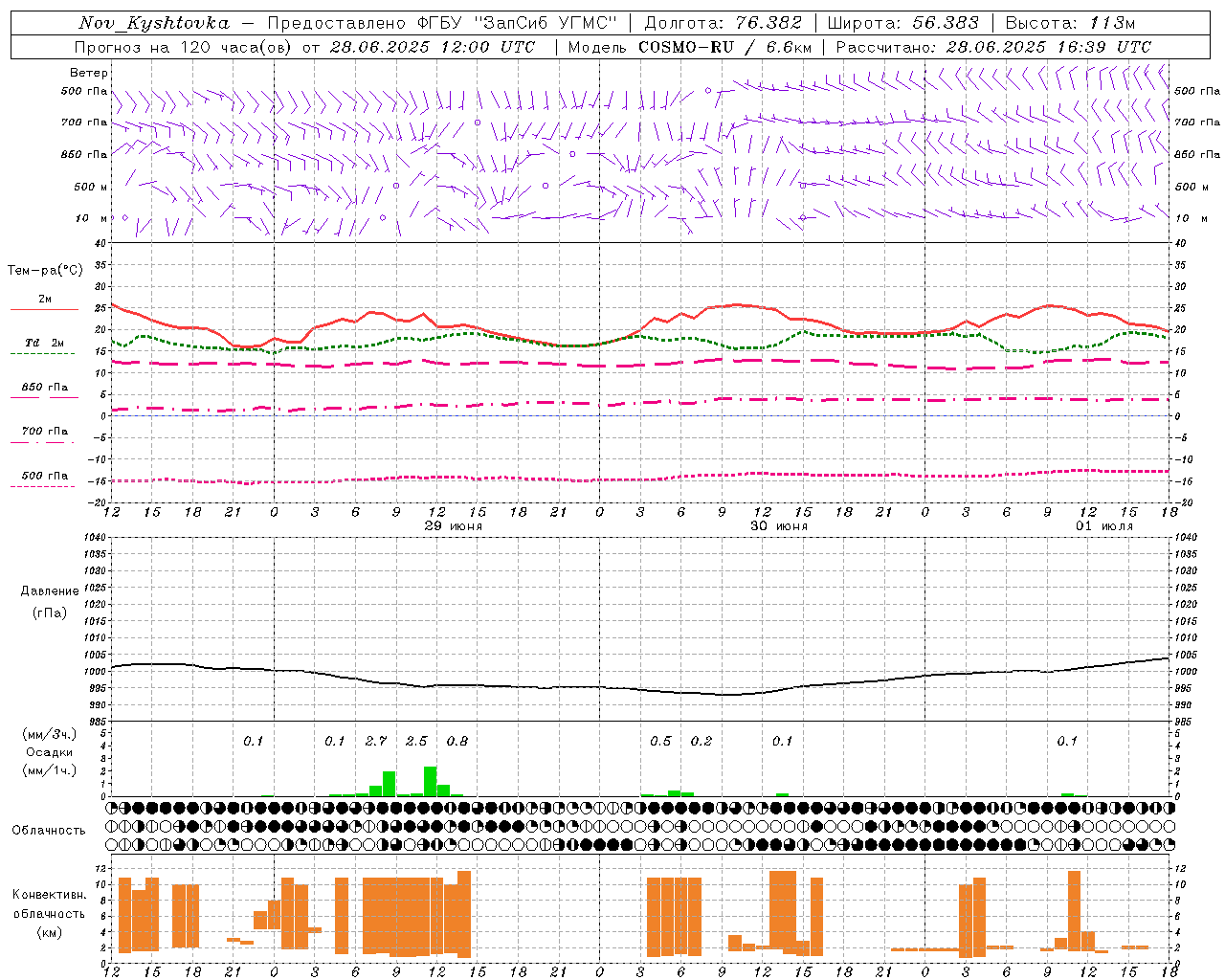The height and width of the screenshot is (980, 1225).
Task: Click the Облачность cloud cover label
Action: pos(49,830)
